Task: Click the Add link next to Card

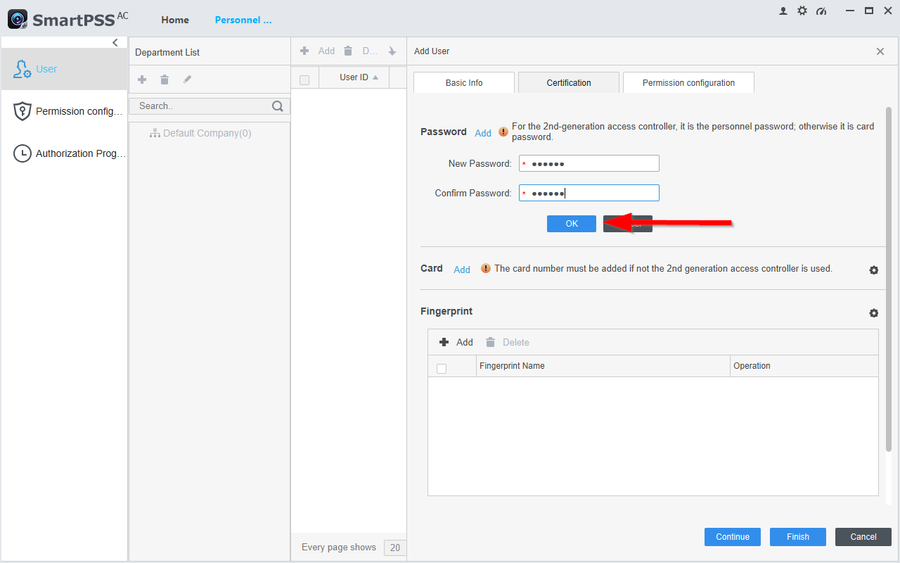Action: pyautogui.click(x=462, y=270)
